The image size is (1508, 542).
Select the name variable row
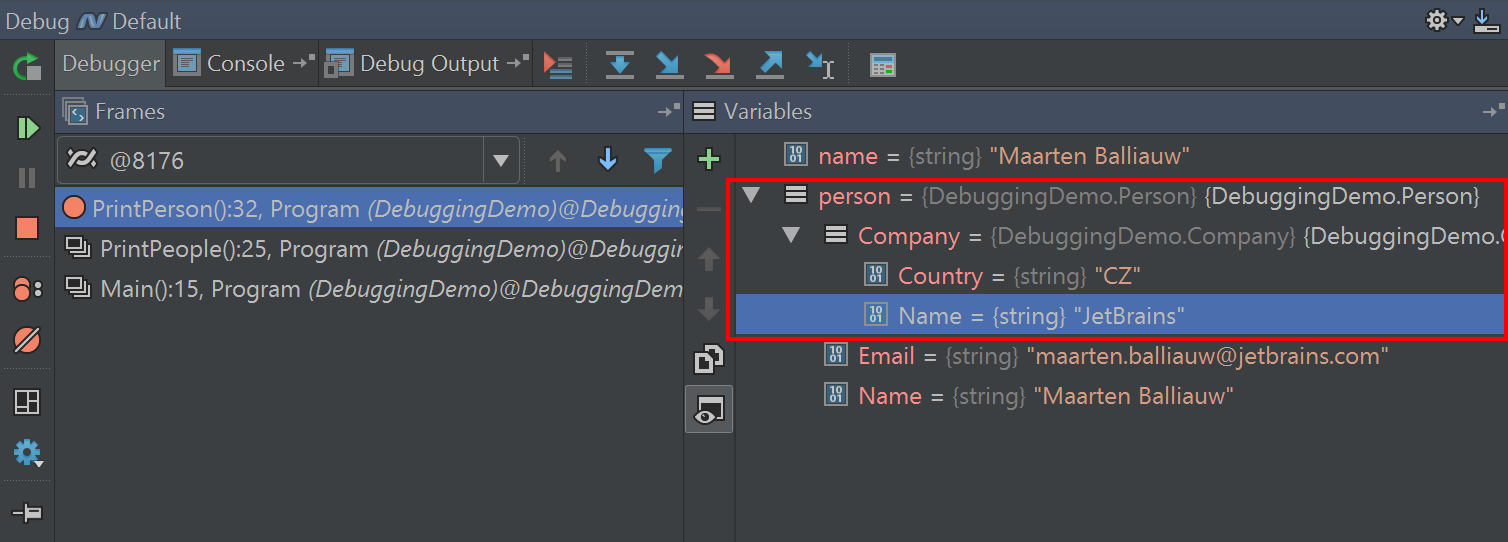[x=1121, y=156]
